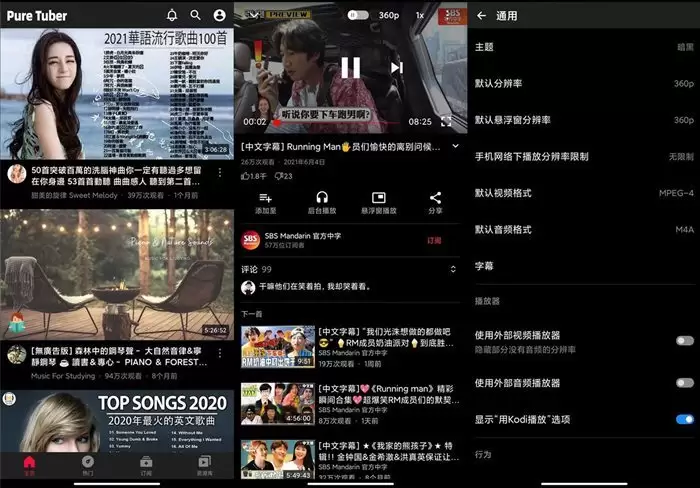Open the Music For Studying channel avatar
Image resolution: width=700 pixels, height=488 pixels.
click(x=17, y=355)
